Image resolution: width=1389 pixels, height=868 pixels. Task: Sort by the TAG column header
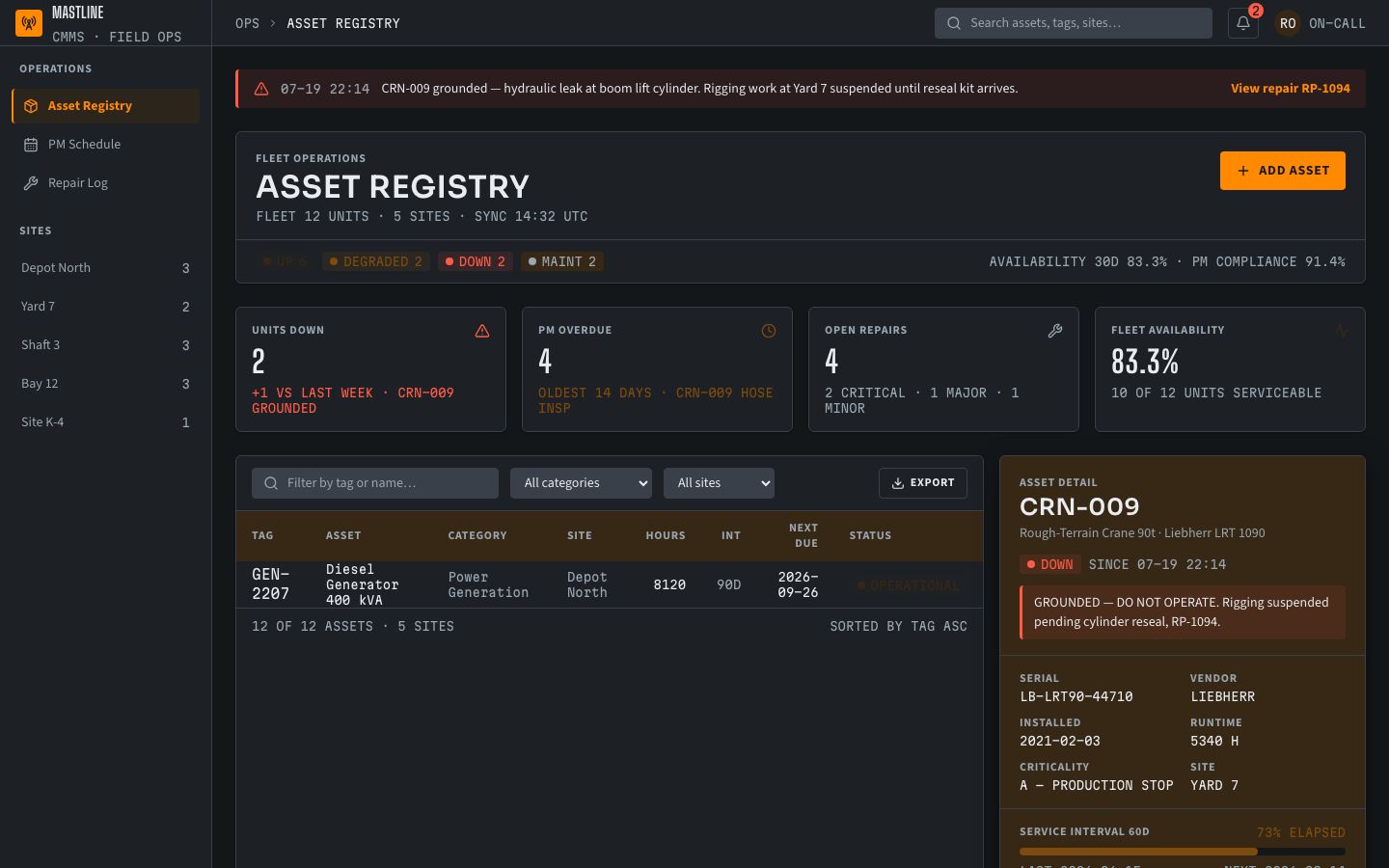click(262, 535)
